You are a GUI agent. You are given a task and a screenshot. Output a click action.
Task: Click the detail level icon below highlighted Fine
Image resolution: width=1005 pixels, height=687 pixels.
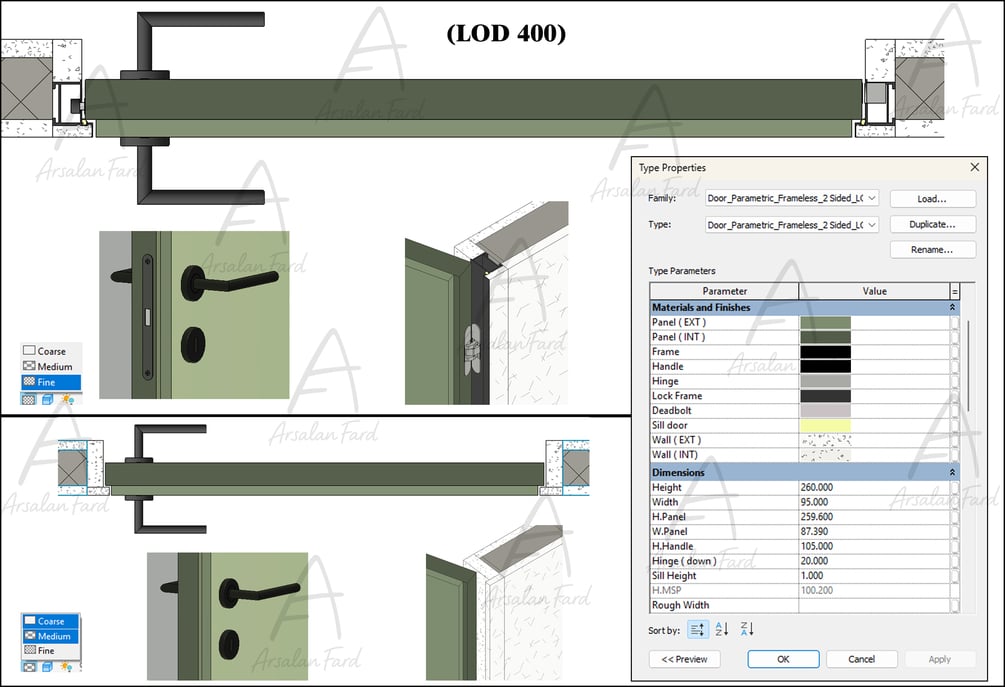29,399
